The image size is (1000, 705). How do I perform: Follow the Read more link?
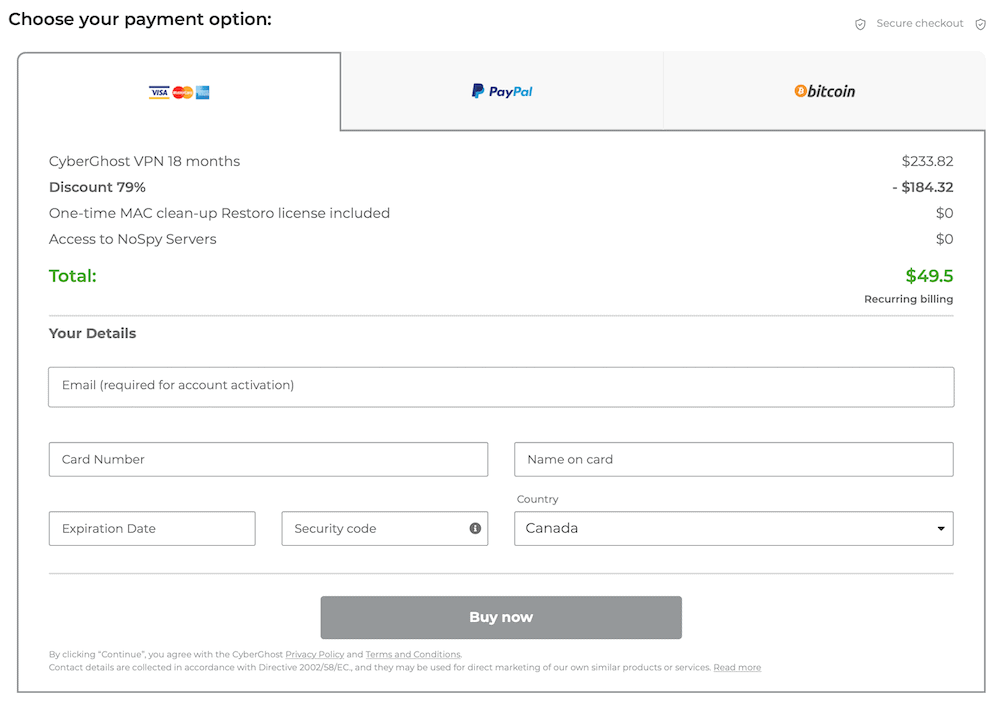[x=737, y=667]
